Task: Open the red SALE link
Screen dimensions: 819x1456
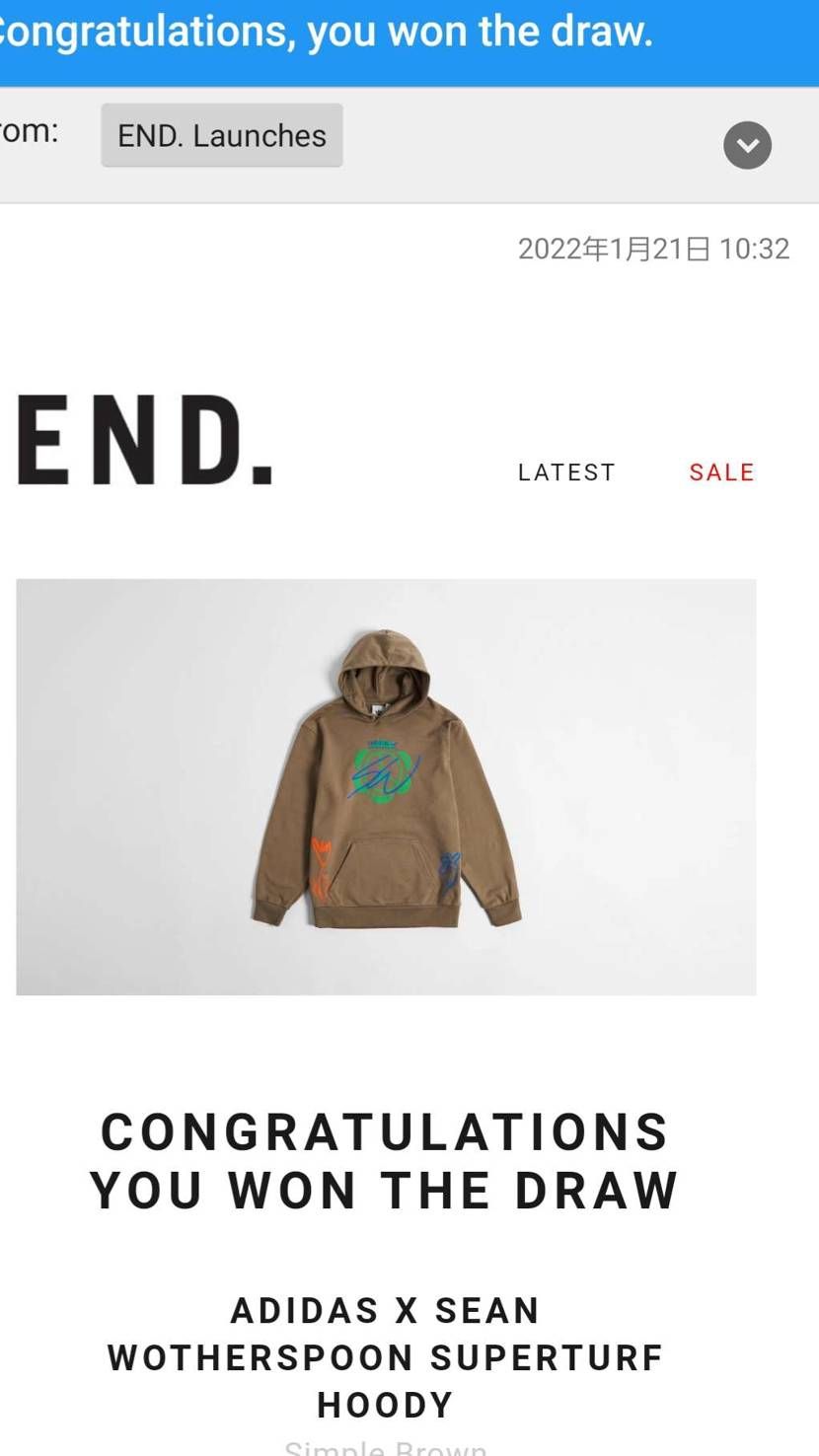Action: pos(721,473)
